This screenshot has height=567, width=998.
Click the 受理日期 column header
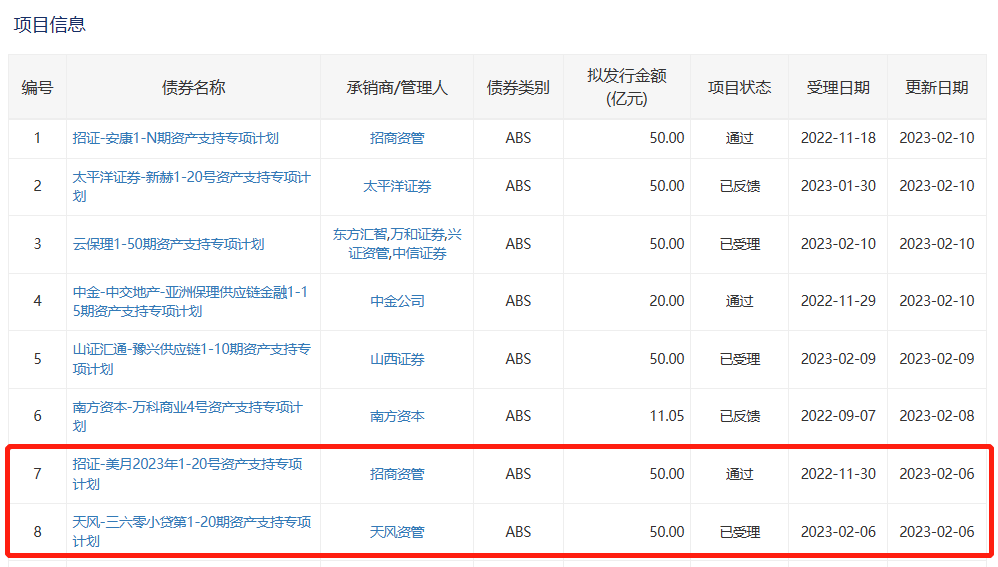[838, 88]
